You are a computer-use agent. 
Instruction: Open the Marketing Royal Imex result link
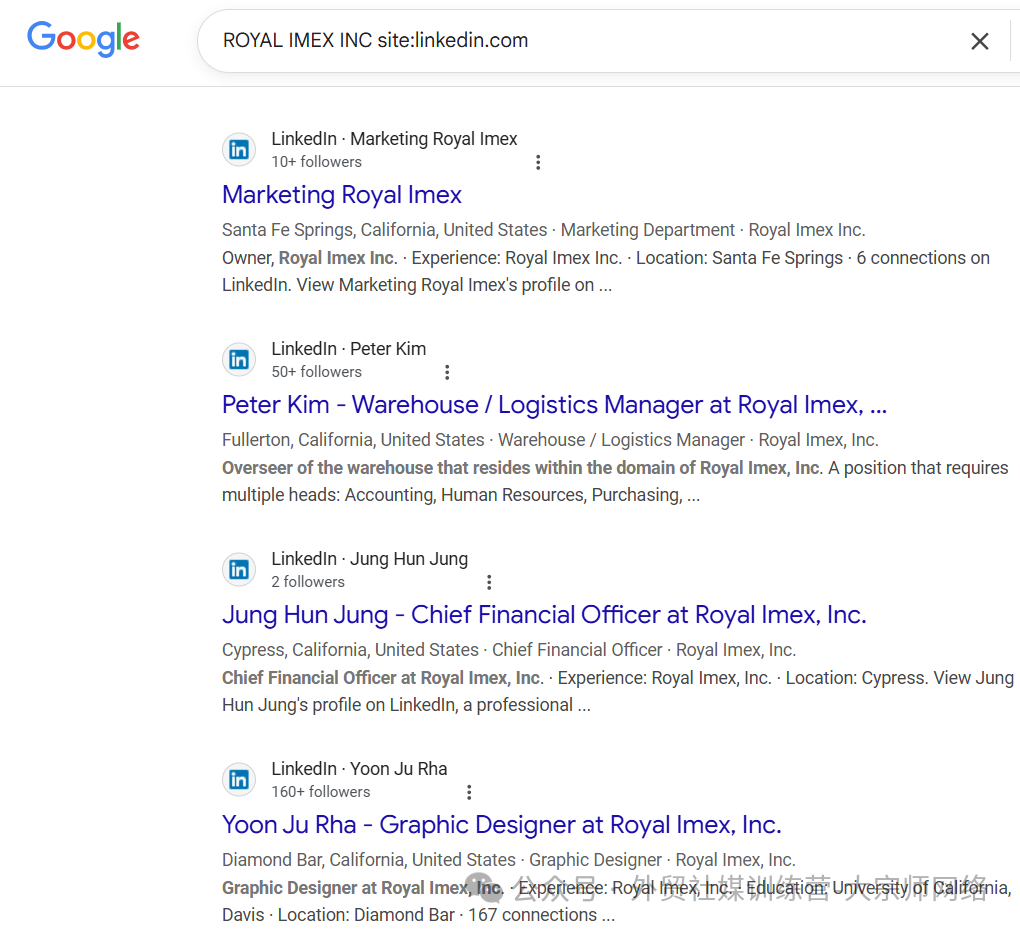click(x=342, y=195)
